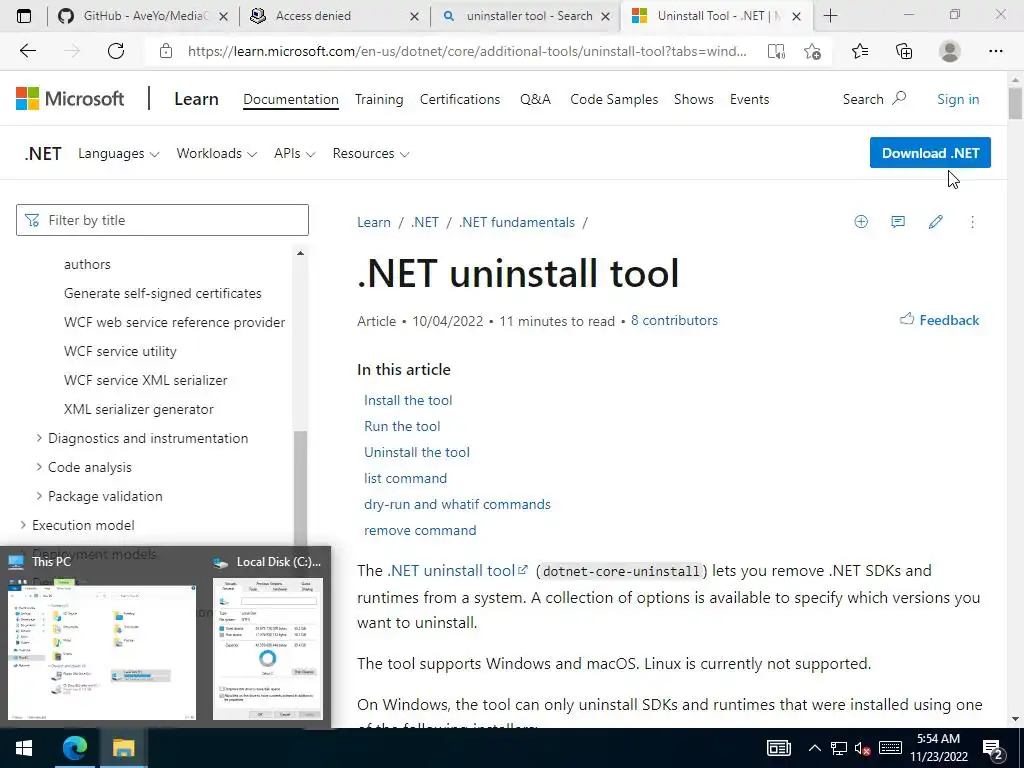Open the taskbar news widget icon

778,748
